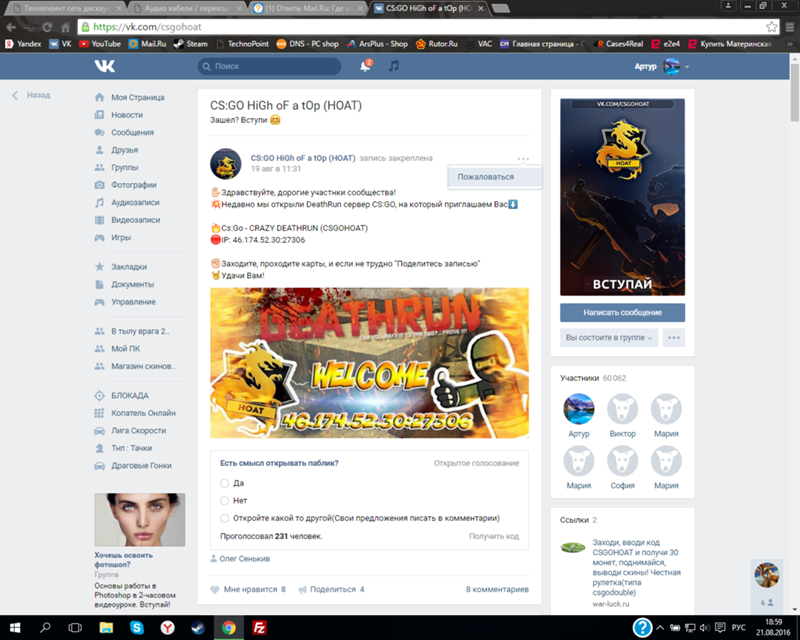Click the Управление gamepad icon
The height and width of the screenshot is (640, 800).
[x=99, y=302]
